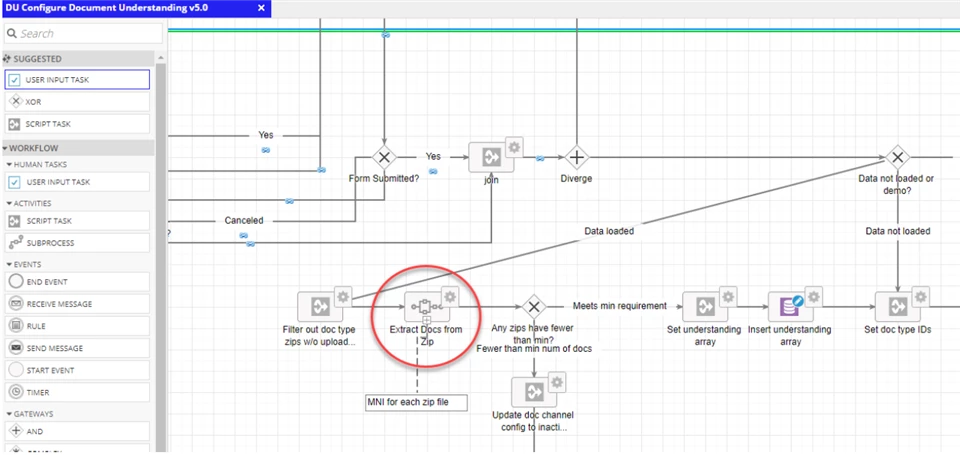Close the DU Configure Document Understanding tab
The image size is (960, 455).
tap(261, 8)
